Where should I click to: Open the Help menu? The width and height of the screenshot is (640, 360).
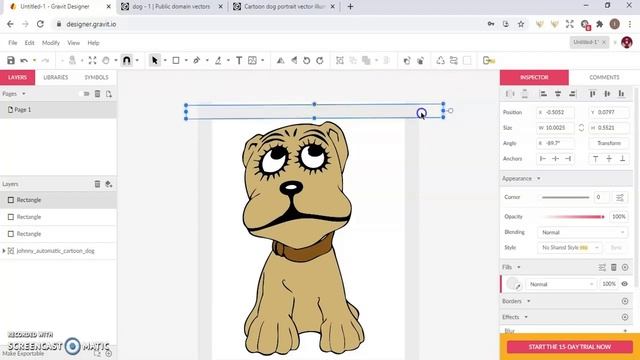(x=93, y=42)
